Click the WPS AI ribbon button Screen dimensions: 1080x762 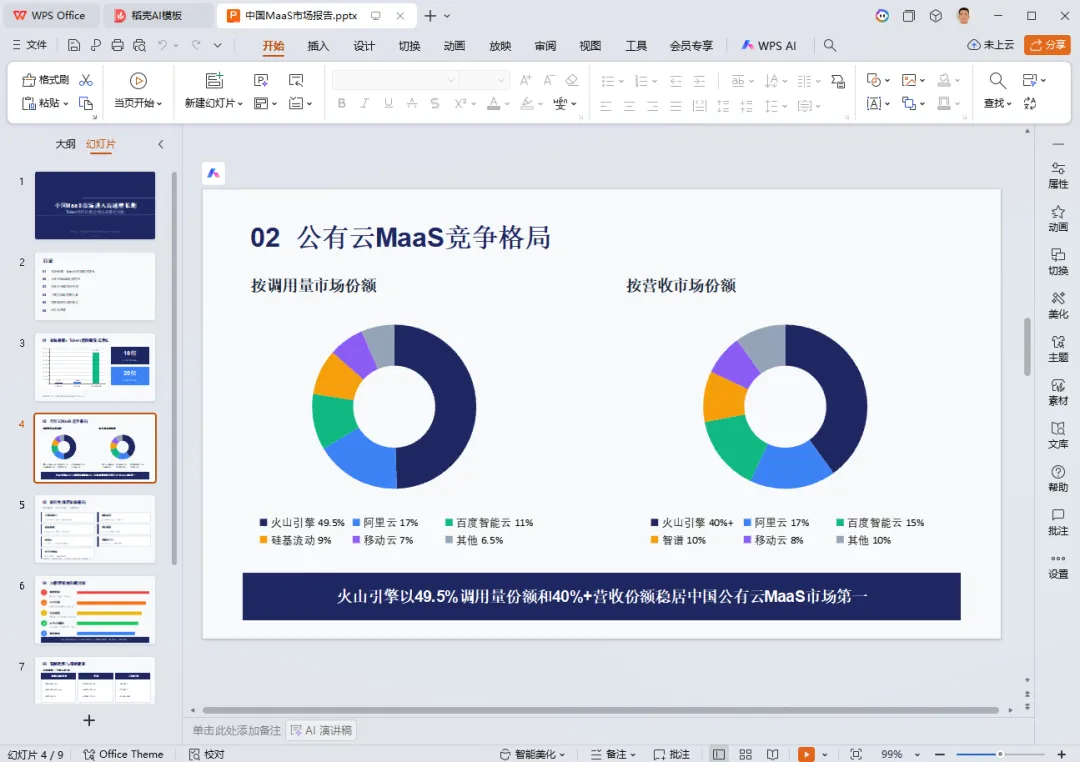tap(769, 45)
